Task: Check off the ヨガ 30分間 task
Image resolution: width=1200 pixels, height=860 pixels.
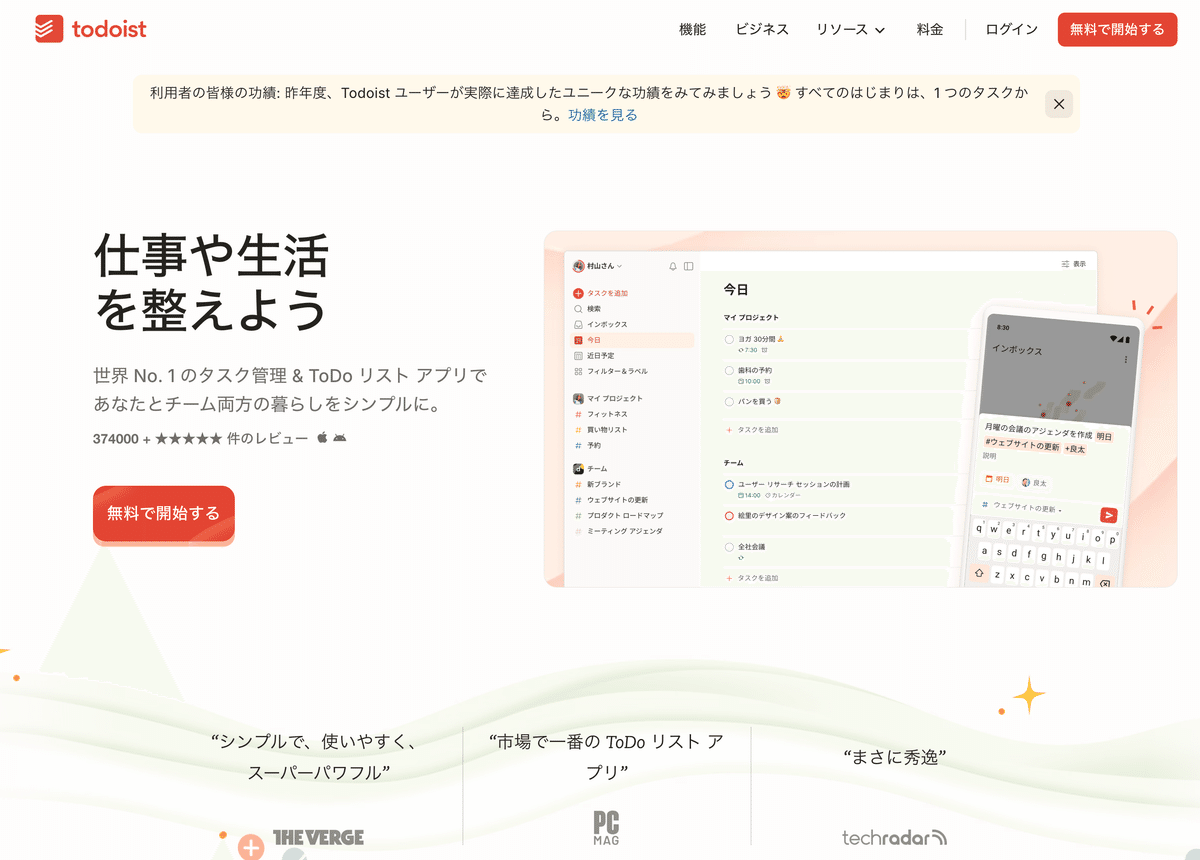Action: pyautogui.click(x=729, y=340)
